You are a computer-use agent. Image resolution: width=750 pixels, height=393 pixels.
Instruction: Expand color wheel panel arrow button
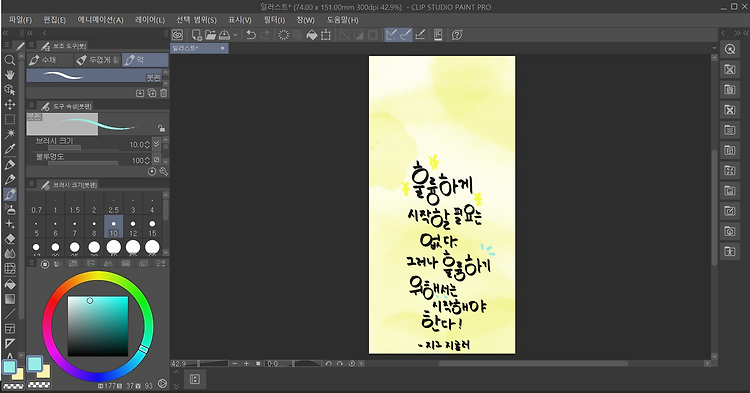pos(162,383)
